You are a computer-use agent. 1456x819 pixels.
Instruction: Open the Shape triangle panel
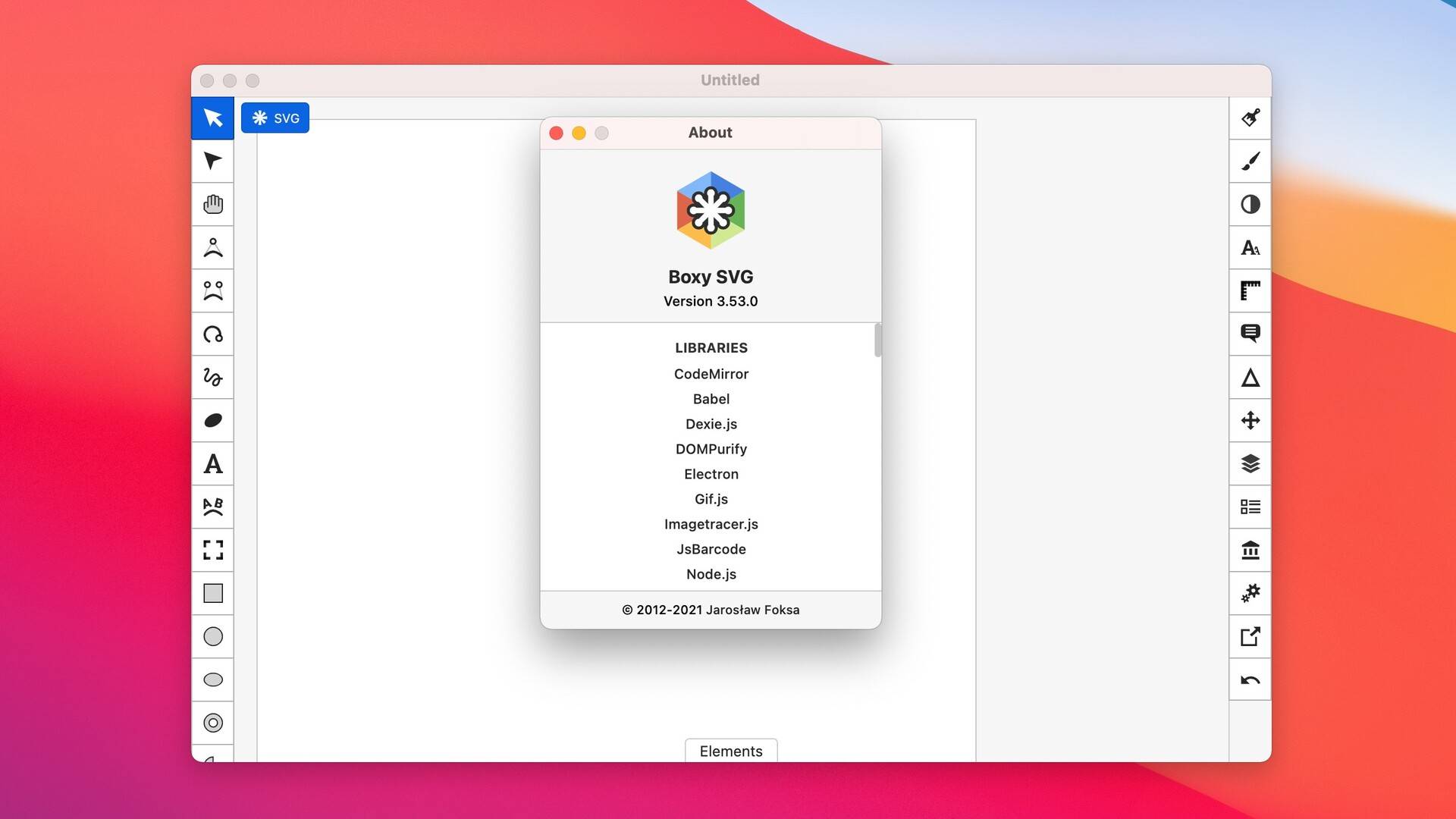tap(1250, 377)
